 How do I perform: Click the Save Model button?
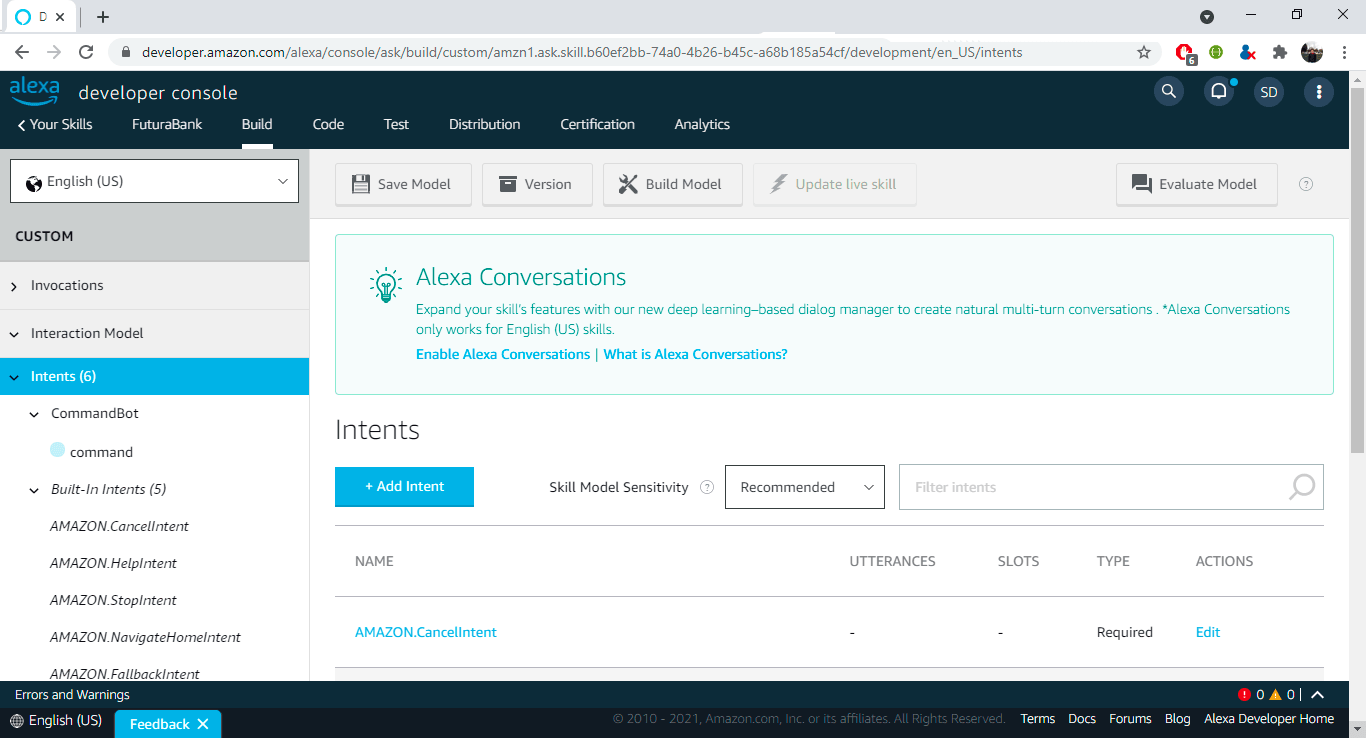click(403, 184)
